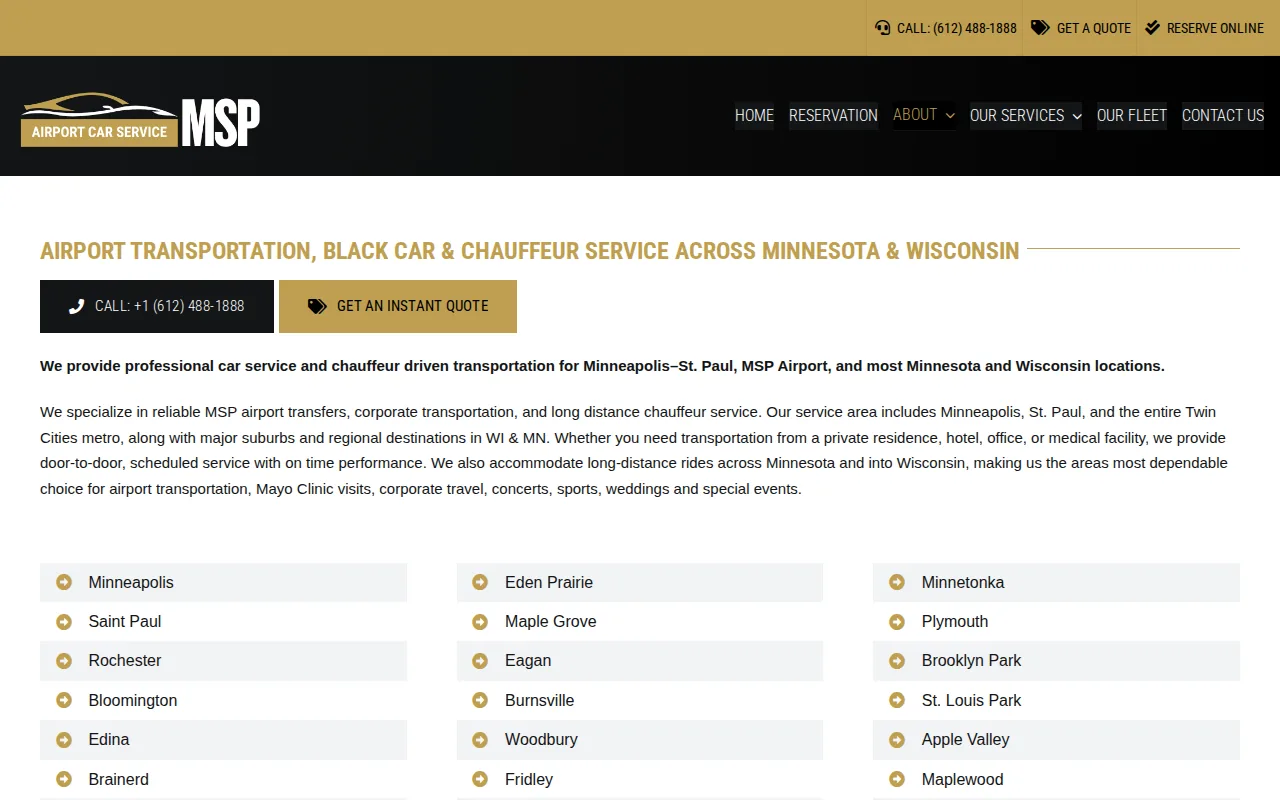The width and height of the screenshot is (1280, 800).
Task: Open the Home menu item
Action: [754, 116]
